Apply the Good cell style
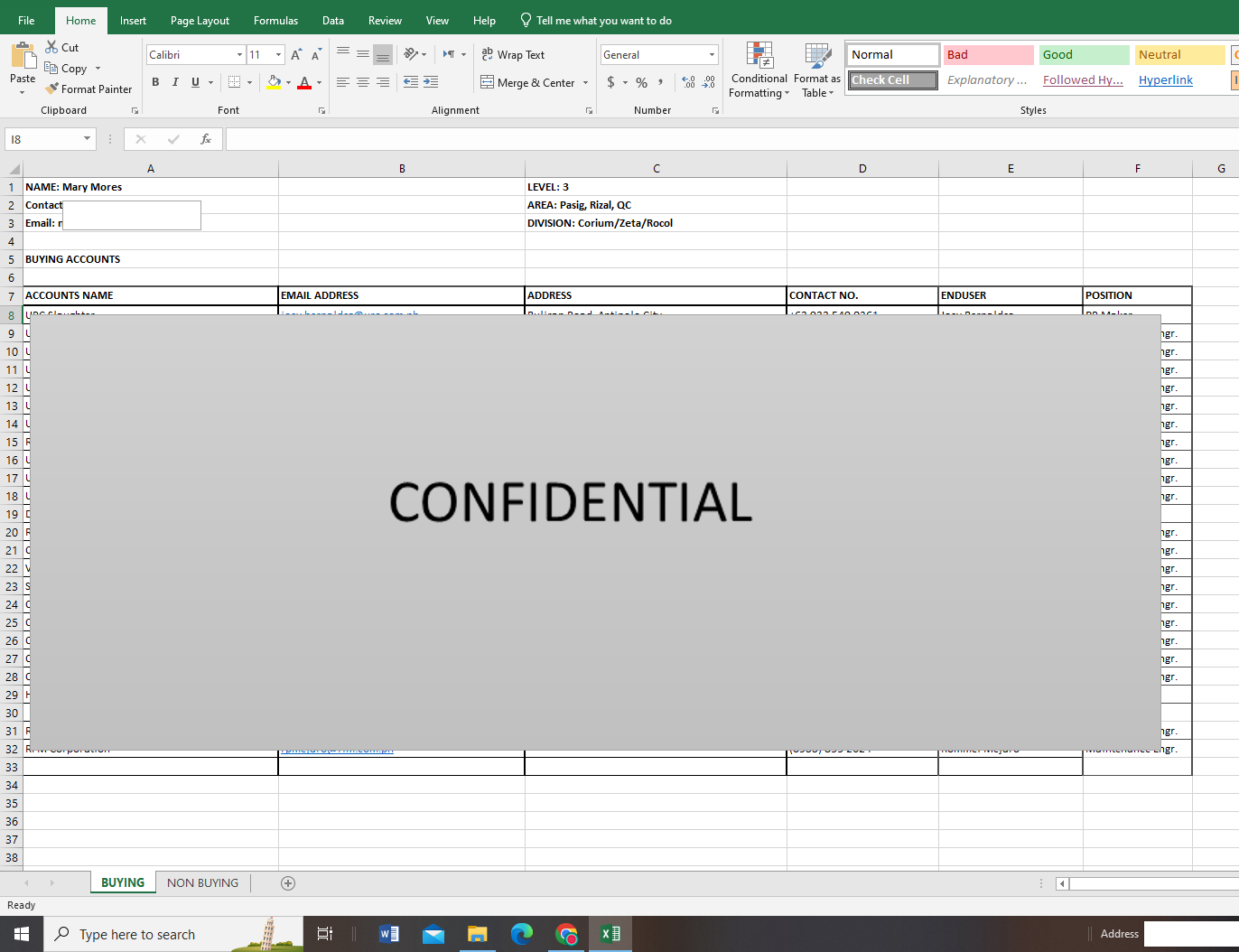This screenshot has width=1239, height=952. pyautogui.click(x=1084, y=55)
